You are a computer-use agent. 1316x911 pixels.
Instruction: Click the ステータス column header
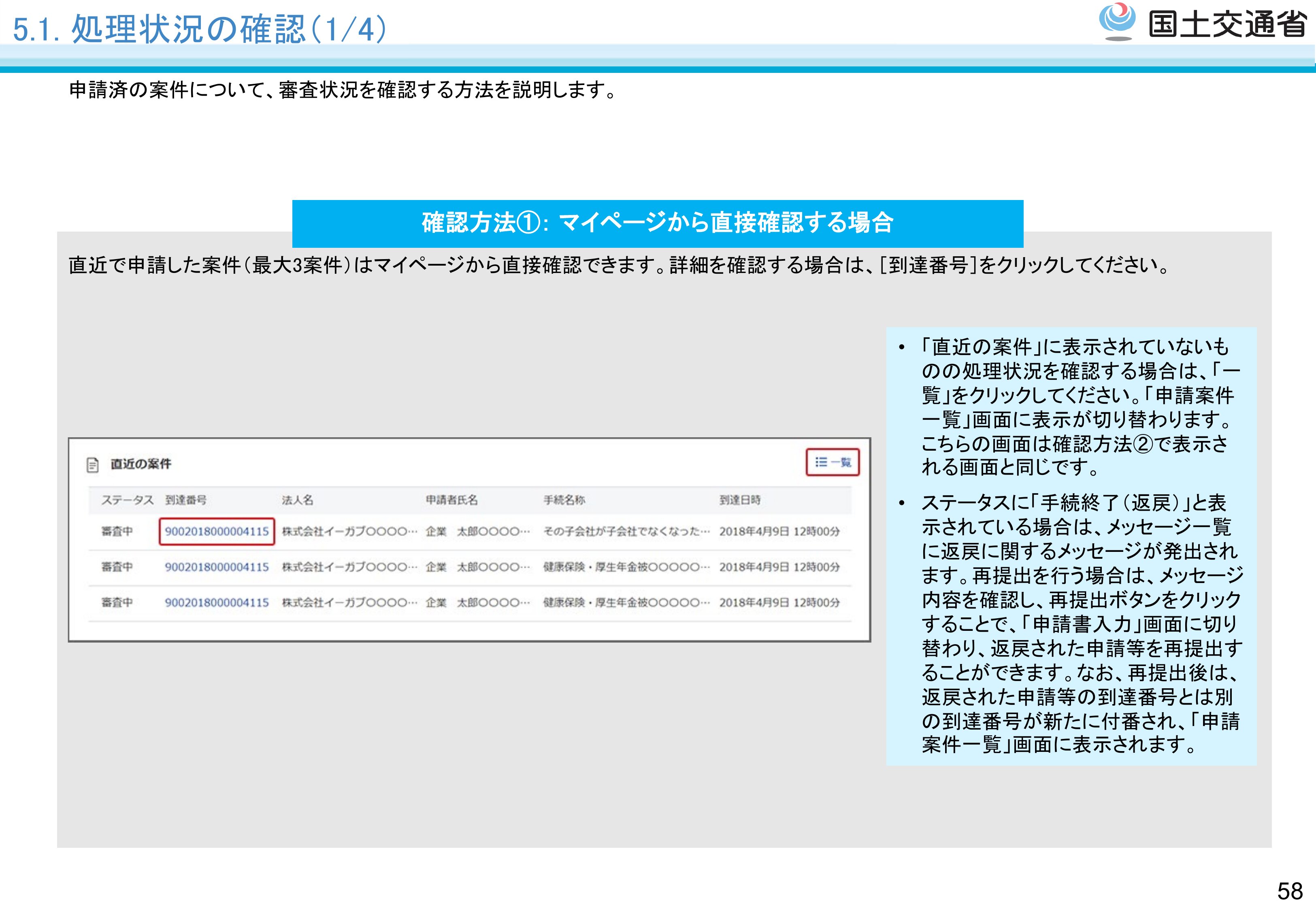(127, 500)
